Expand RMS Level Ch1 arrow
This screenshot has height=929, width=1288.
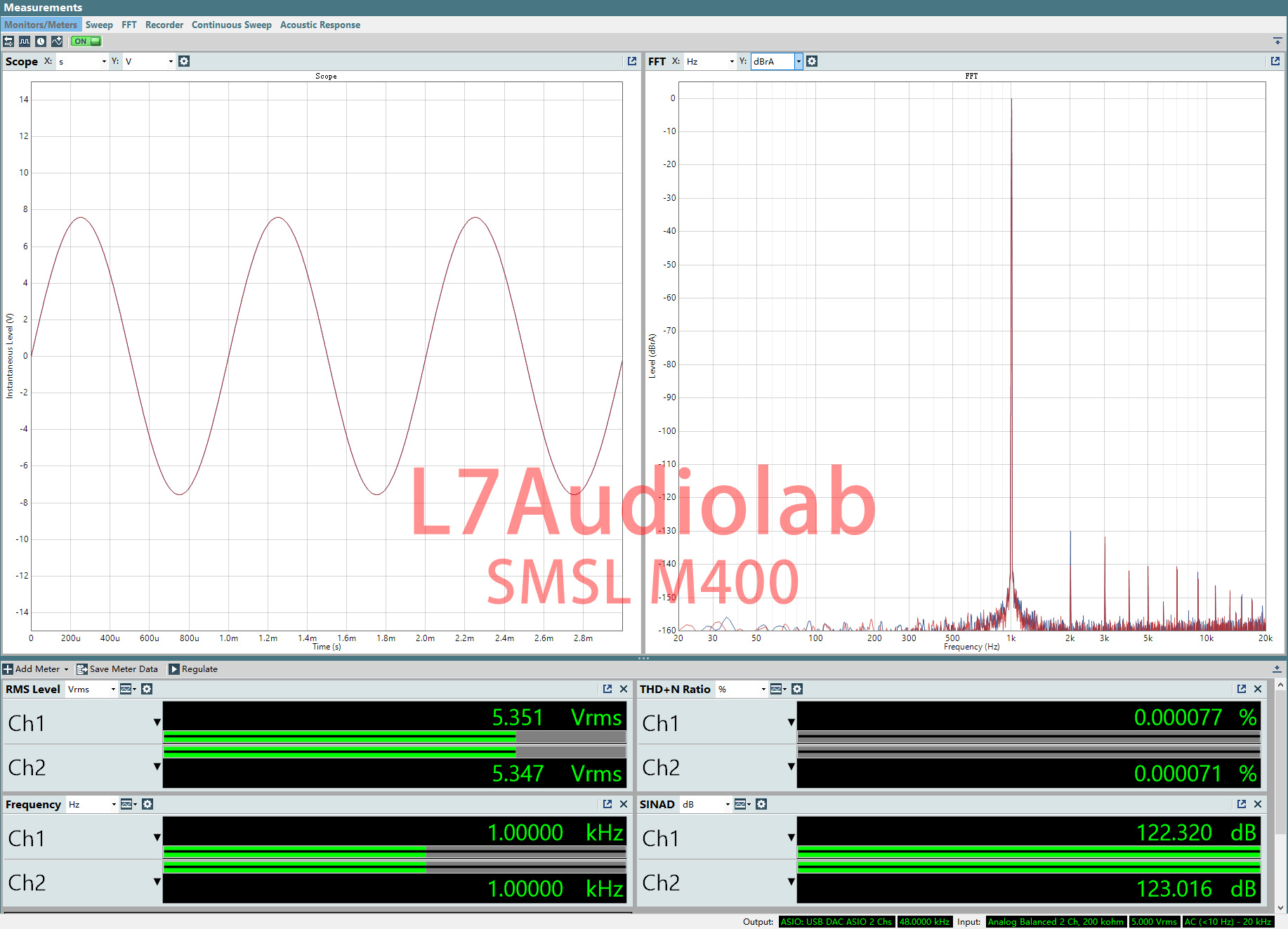tap(157, 722)
